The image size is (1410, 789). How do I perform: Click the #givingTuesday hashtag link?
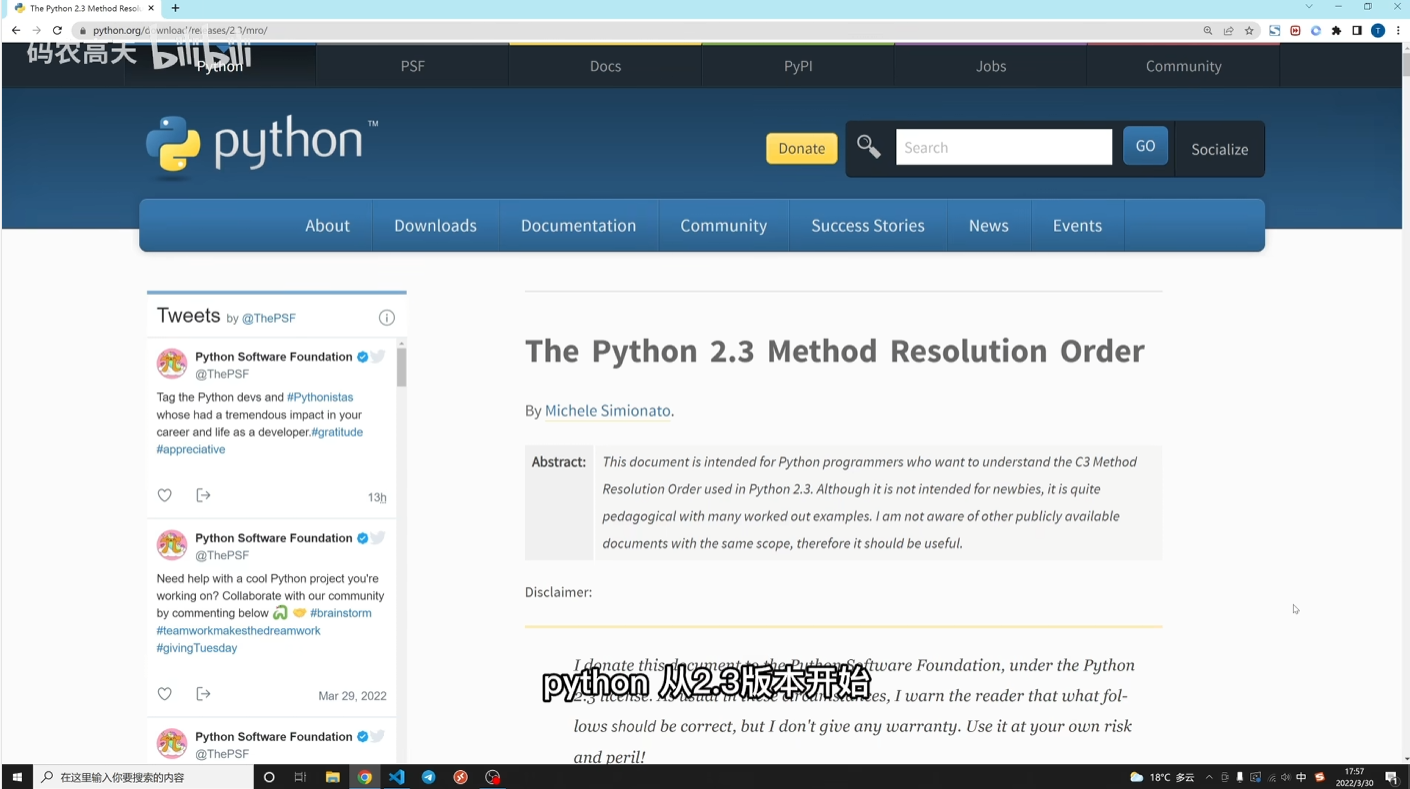[x=197, y=648]
